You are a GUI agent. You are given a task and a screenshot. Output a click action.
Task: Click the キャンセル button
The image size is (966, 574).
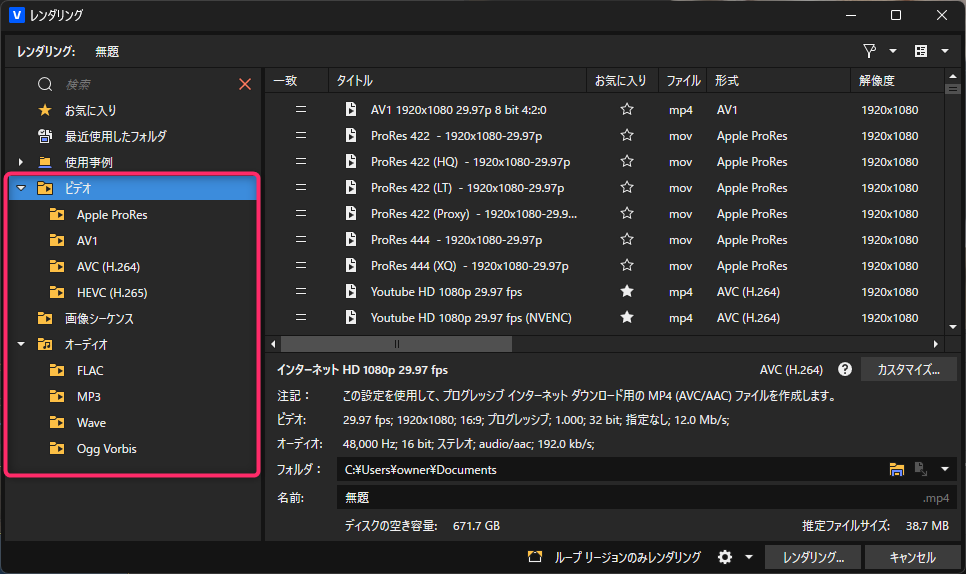point(912,558)
